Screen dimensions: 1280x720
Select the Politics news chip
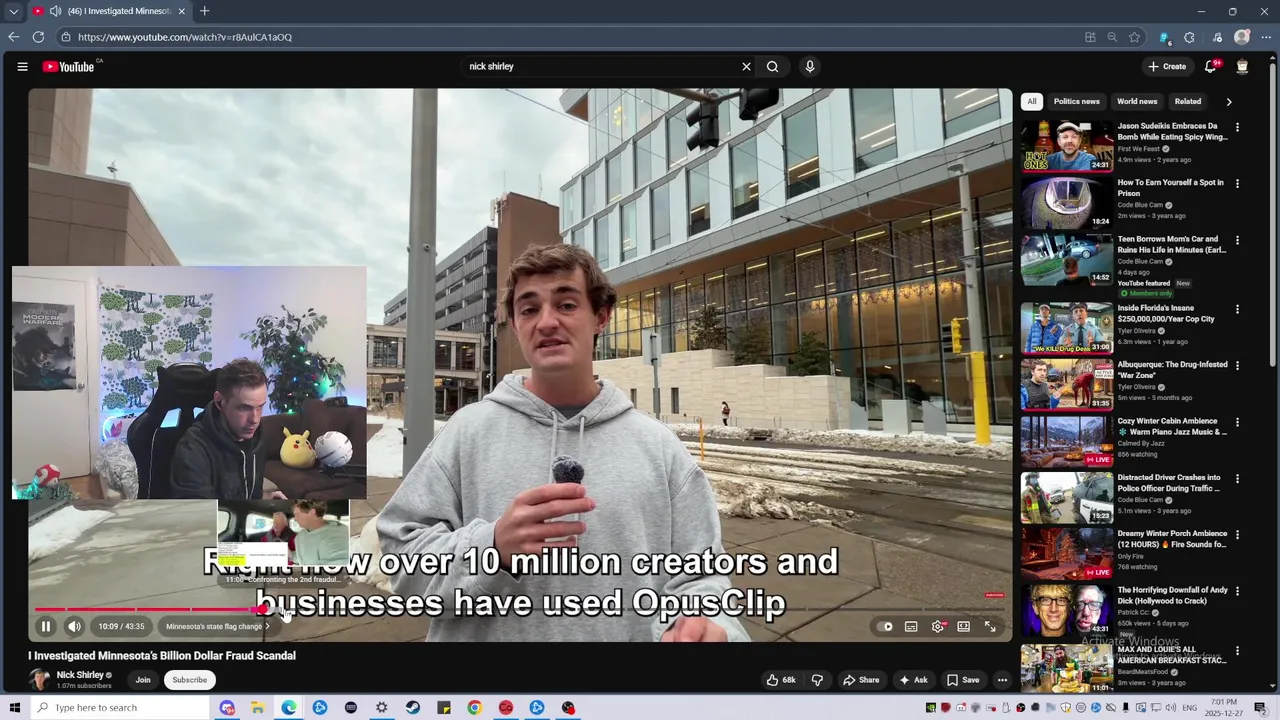[x=1076, y=101]
